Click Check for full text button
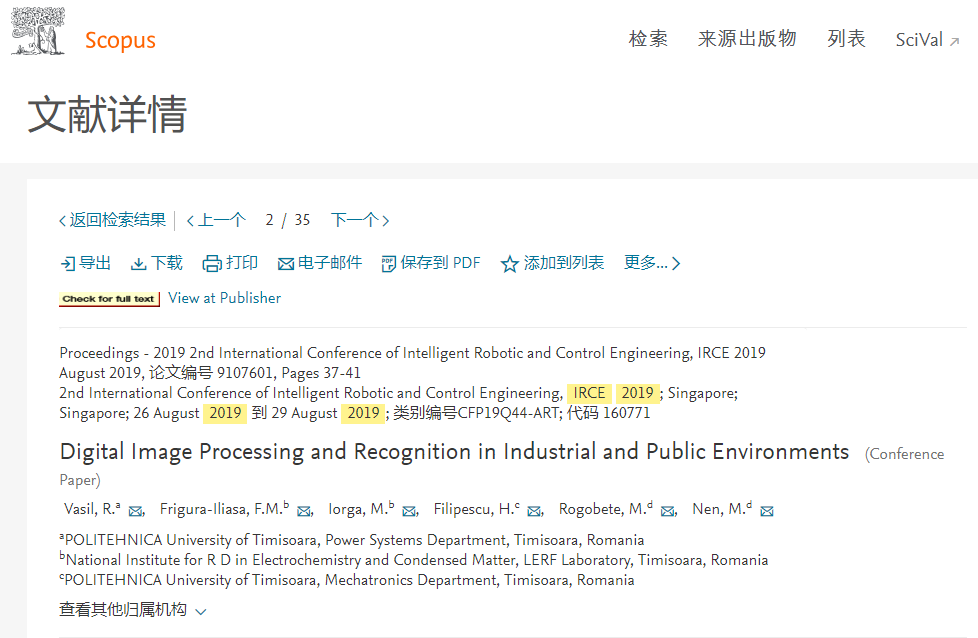Image resolution: width=978 pixels, height=638 pixels. pos(110,299)
